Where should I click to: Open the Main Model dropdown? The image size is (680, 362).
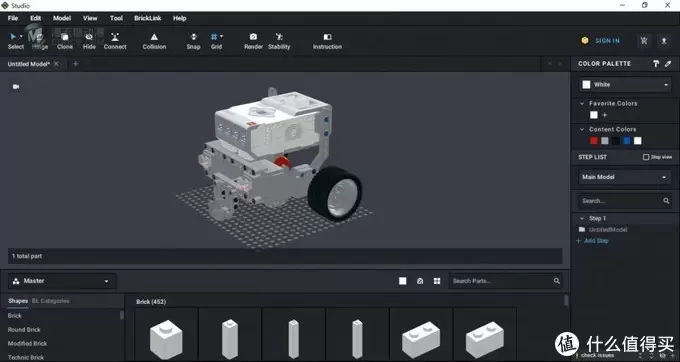[x=625, y=177]
